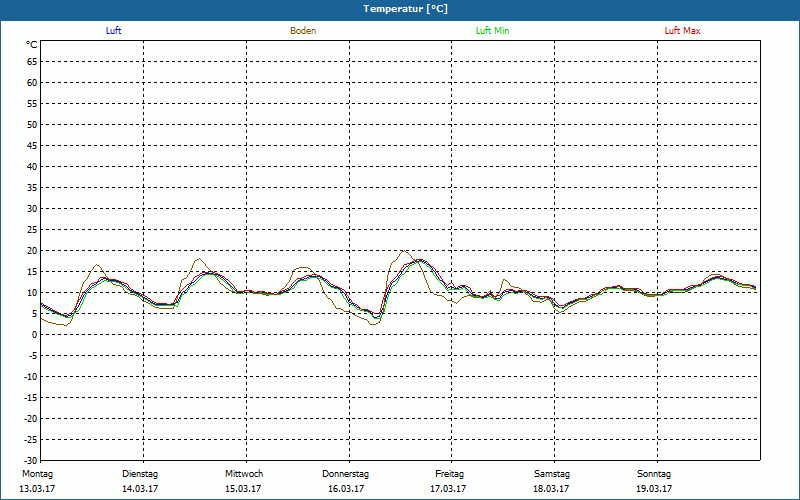Click the 50 y-axis value
The image size is (800, 500).
point(32,124)
